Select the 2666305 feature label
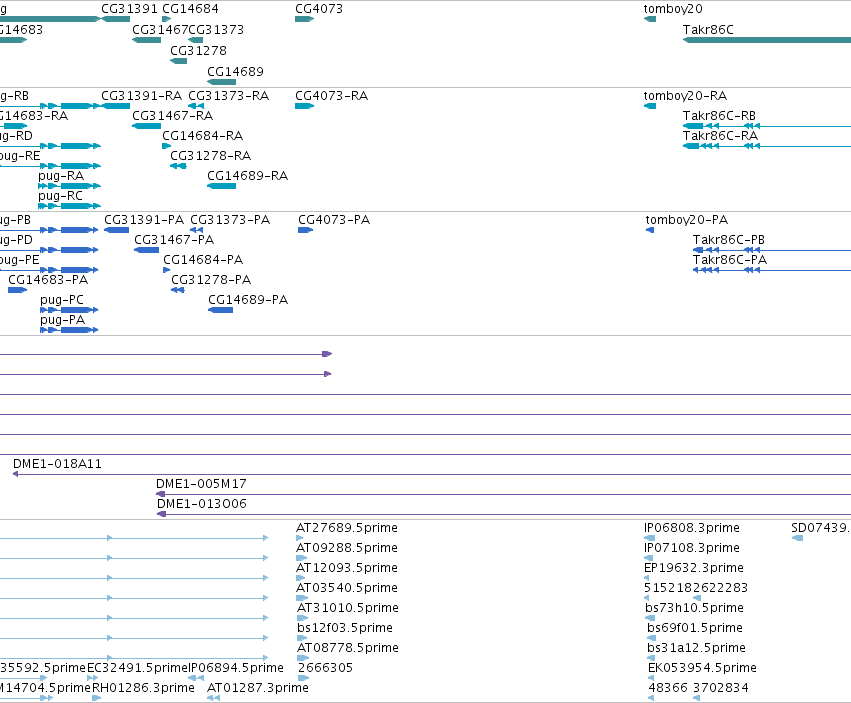This screenshot has width=851, height=703. point(326,668)
